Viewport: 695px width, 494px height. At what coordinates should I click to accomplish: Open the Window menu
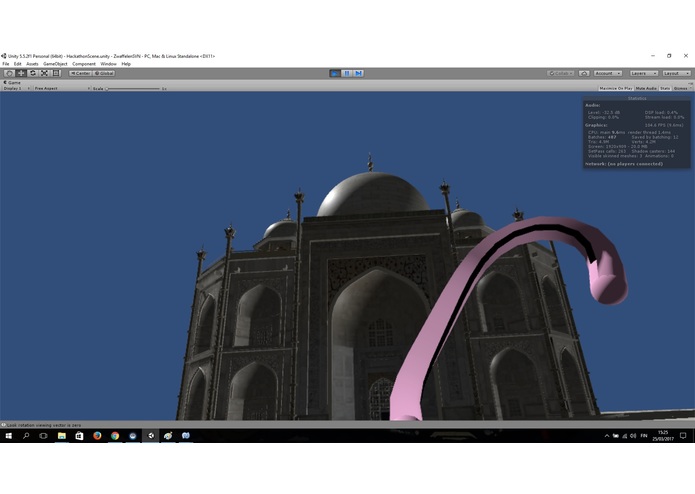tap(108, 64)
